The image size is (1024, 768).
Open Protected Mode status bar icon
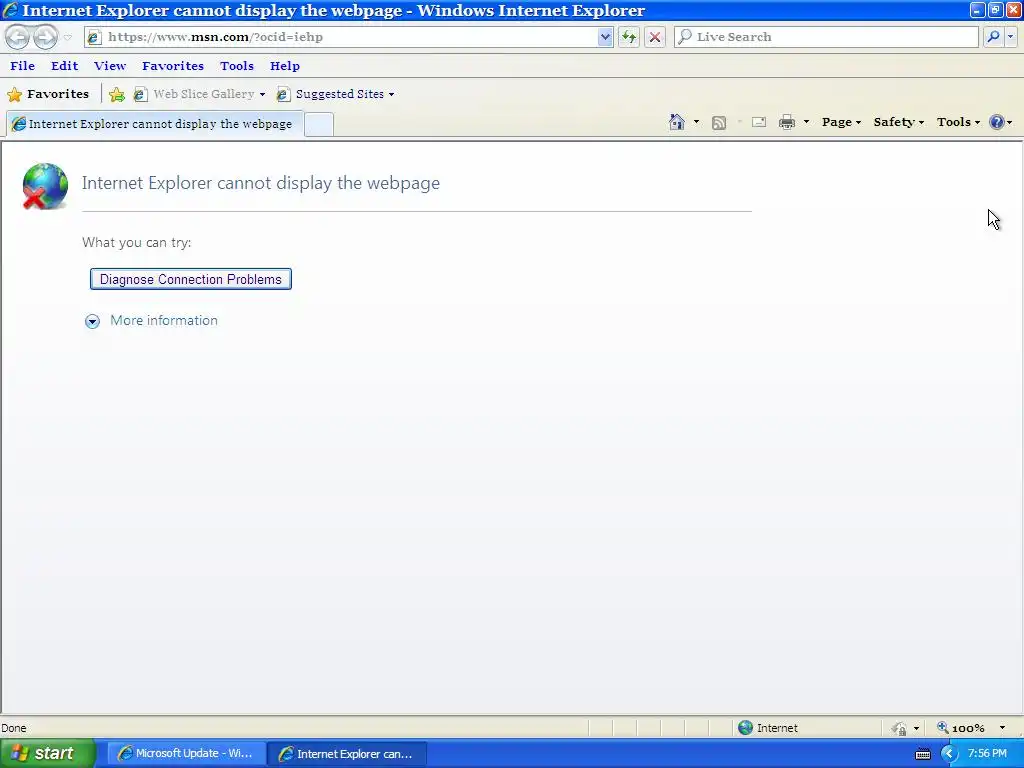[x=900, y=728]
